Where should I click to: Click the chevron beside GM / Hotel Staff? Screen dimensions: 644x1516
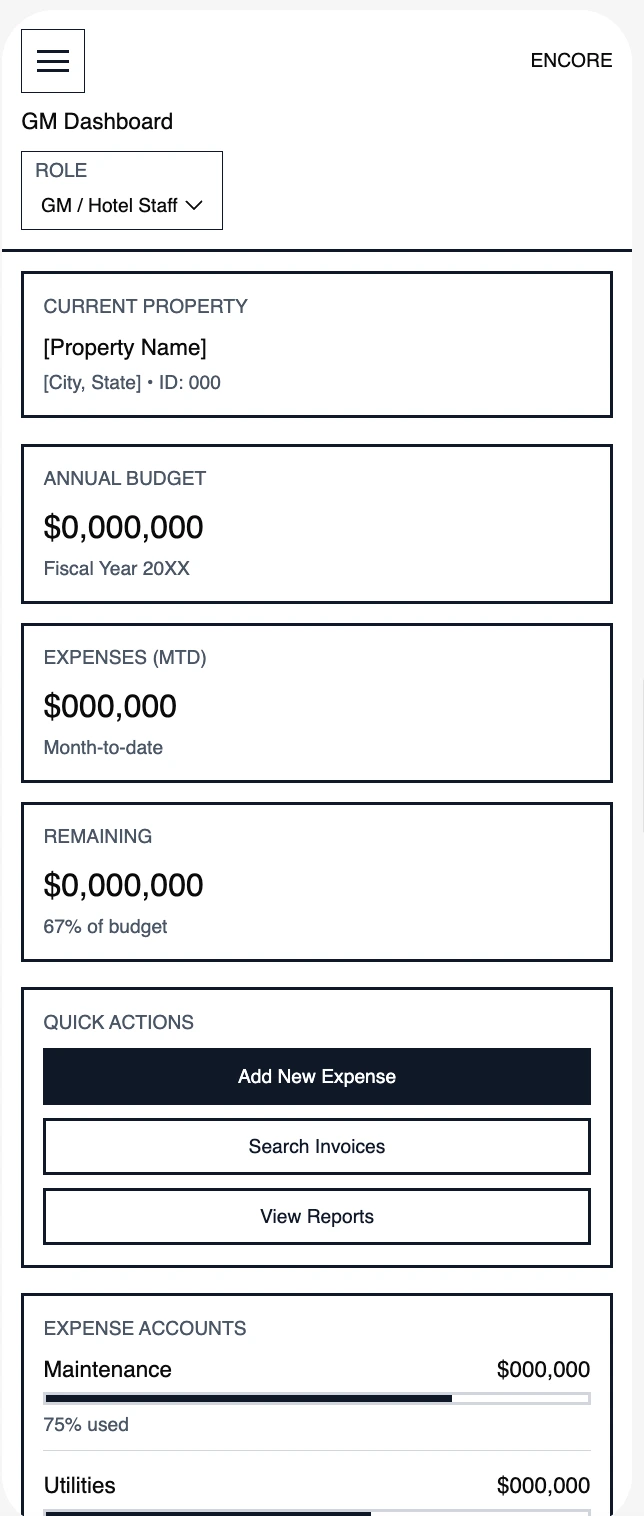pos(194,206)
